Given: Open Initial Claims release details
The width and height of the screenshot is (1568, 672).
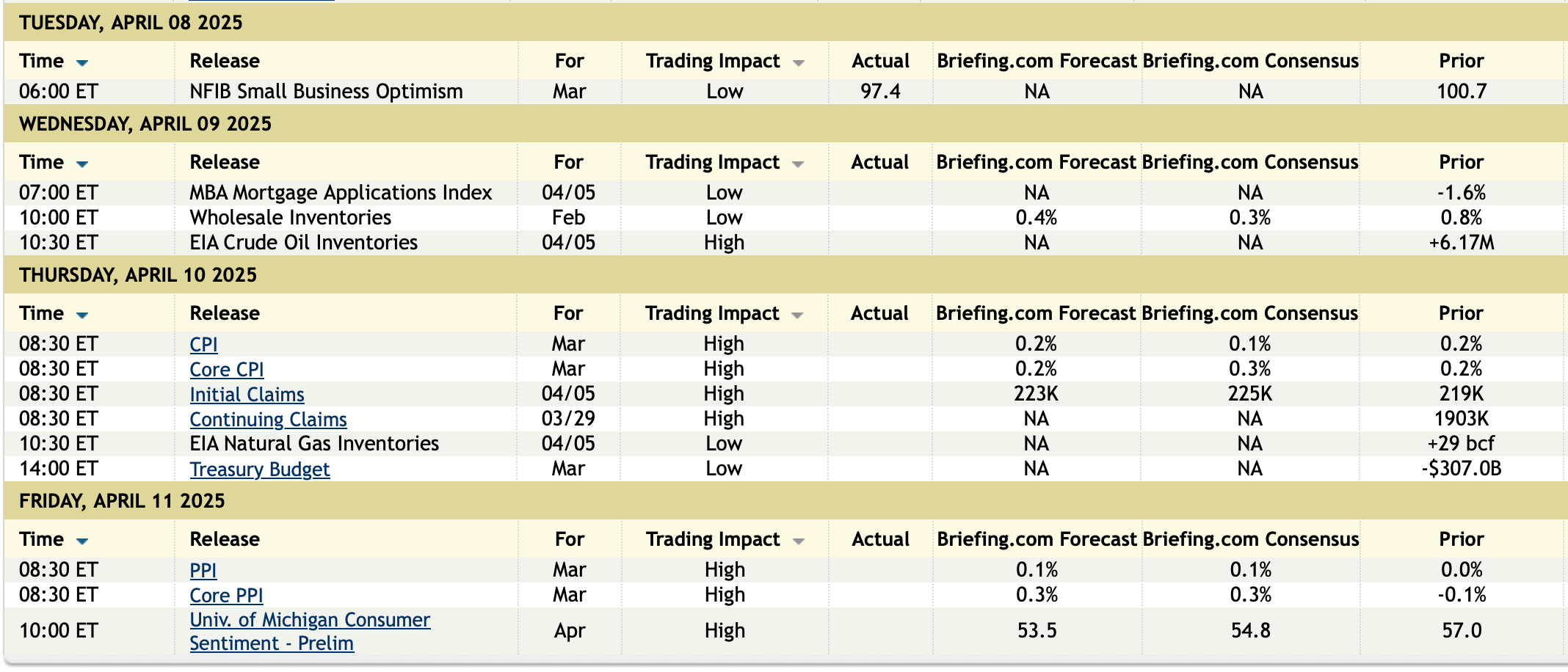Looking at the screenshot, I should pos(247,394).
